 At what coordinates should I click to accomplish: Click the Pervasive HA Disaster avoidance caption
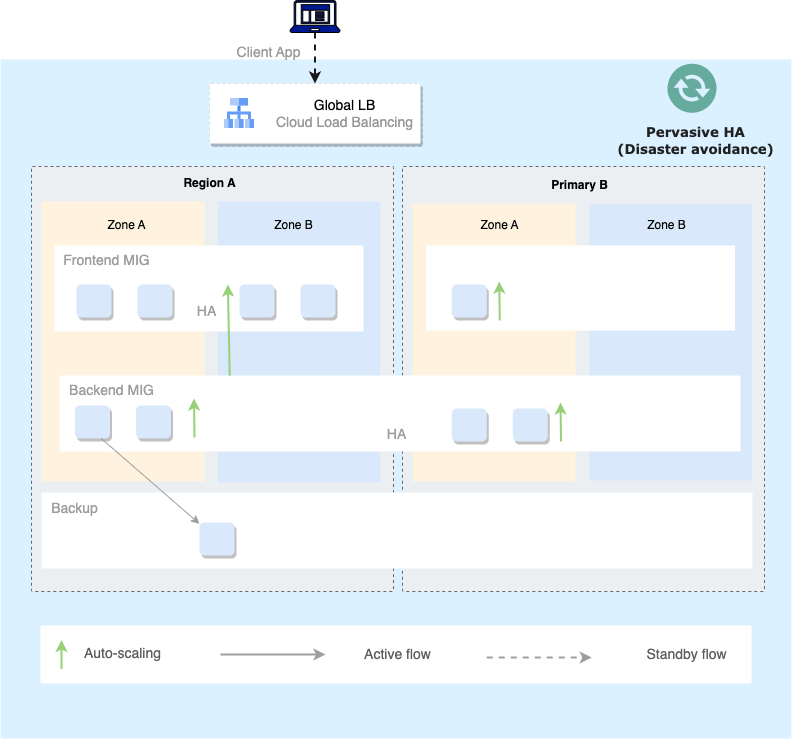pyautogui.click(x=695, y=141)
